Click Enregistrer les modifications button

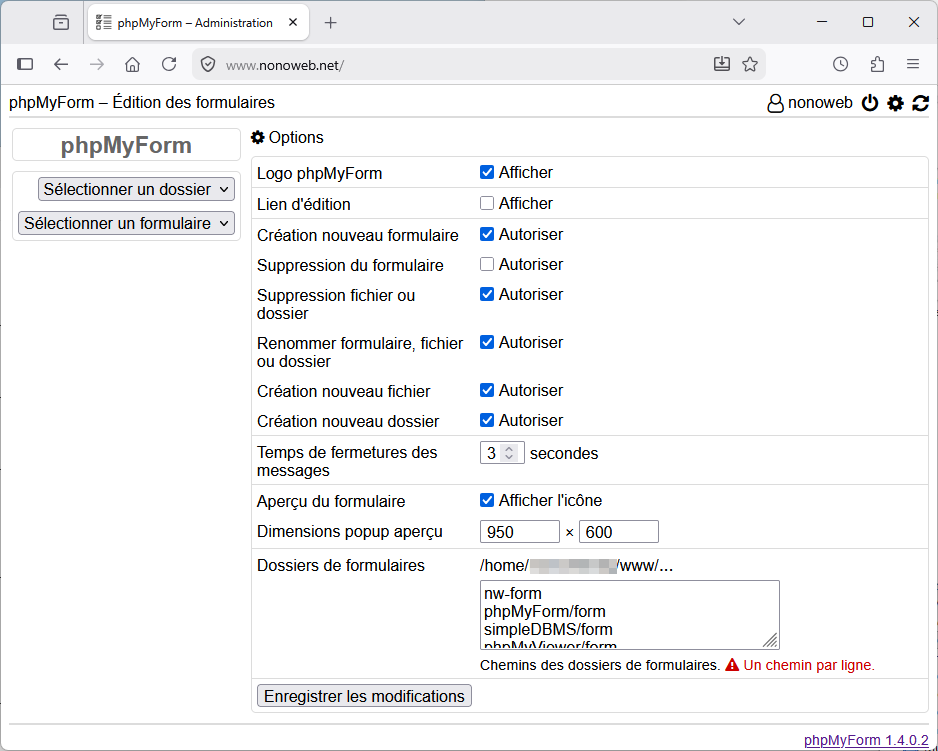pos(364,696)
